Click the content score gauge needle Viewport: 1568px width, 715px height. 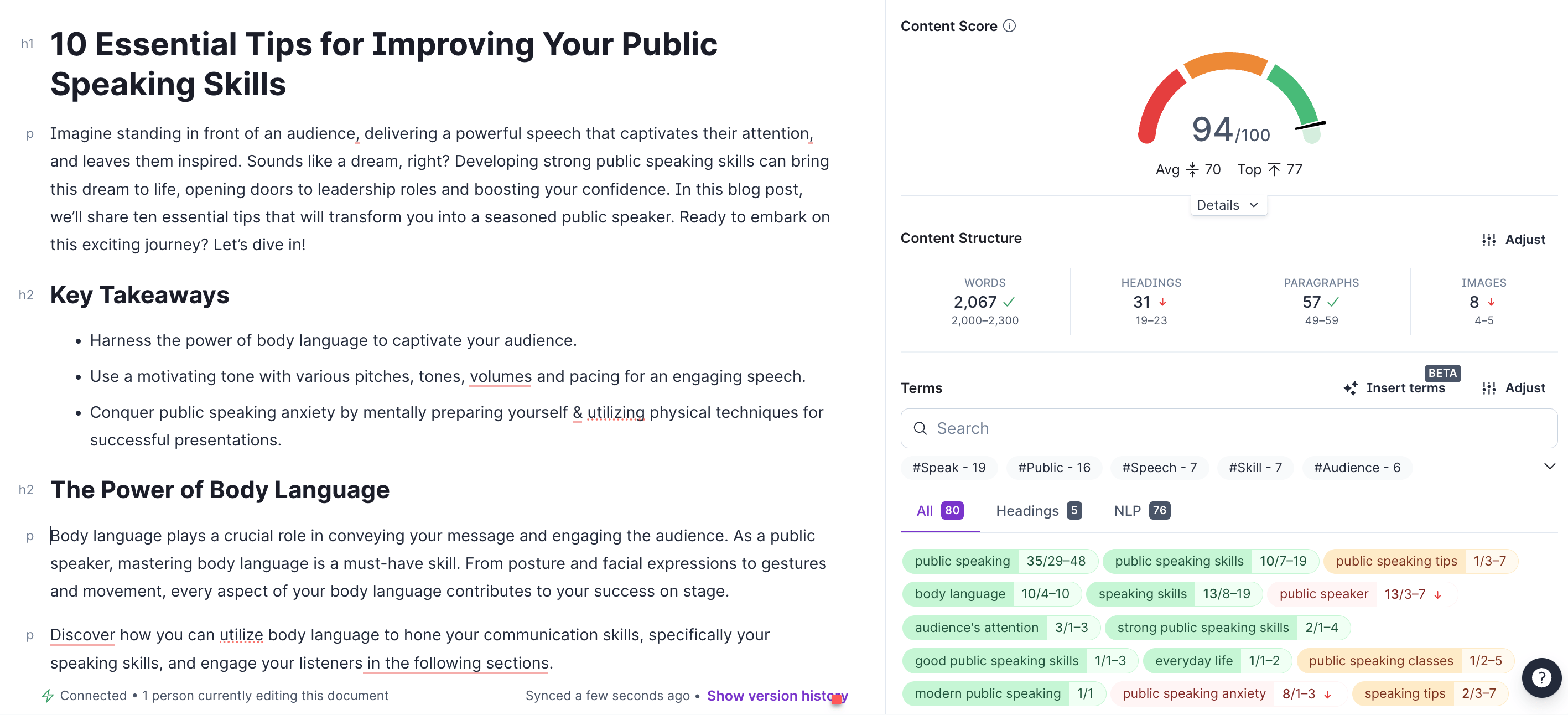[1310, 126]
